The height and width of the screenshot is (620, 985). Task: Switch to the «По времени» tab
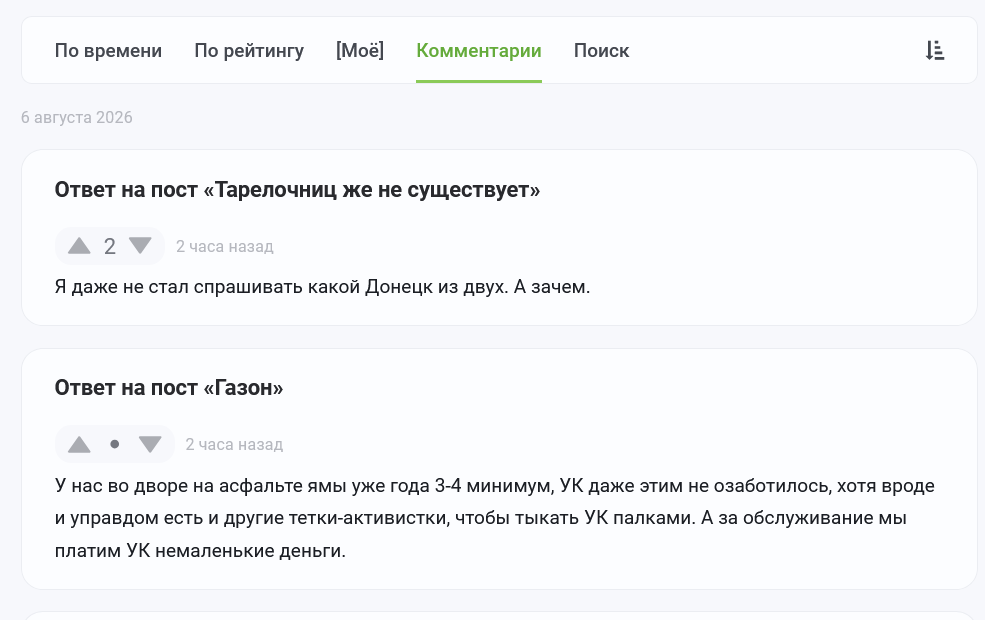[108, 50]
